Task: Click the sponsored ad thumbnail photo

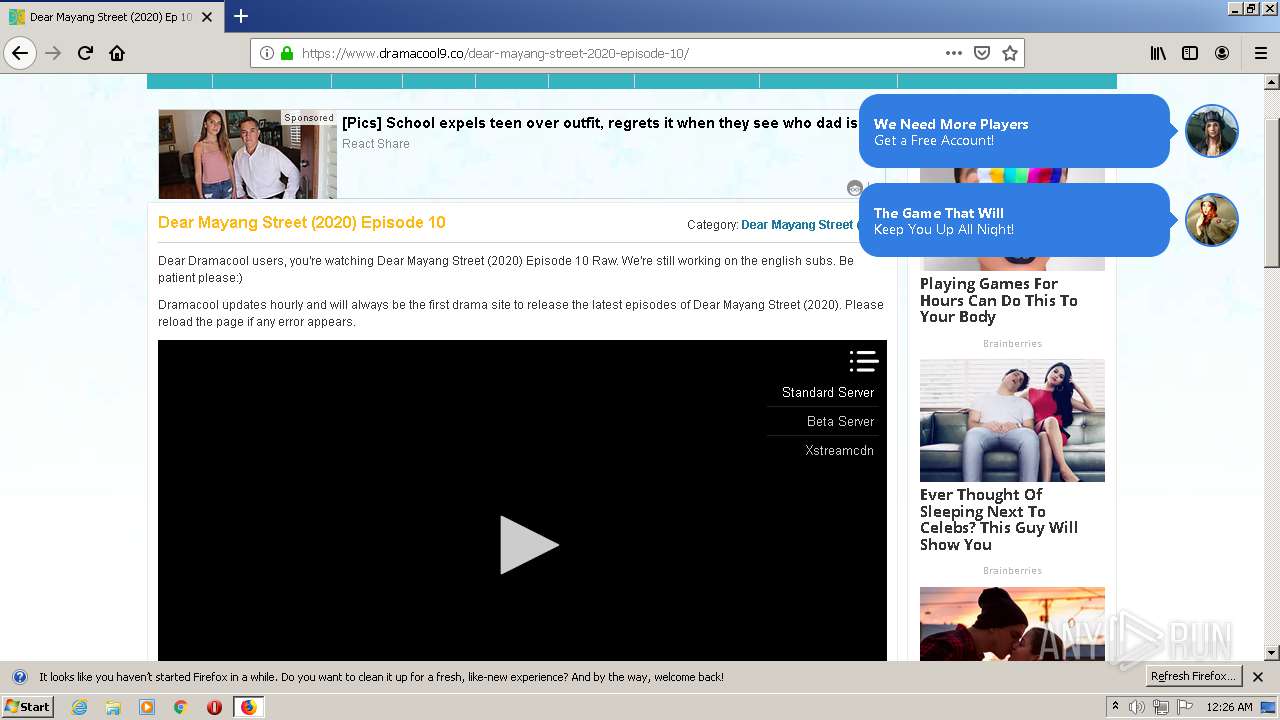Action: (248, 154)
